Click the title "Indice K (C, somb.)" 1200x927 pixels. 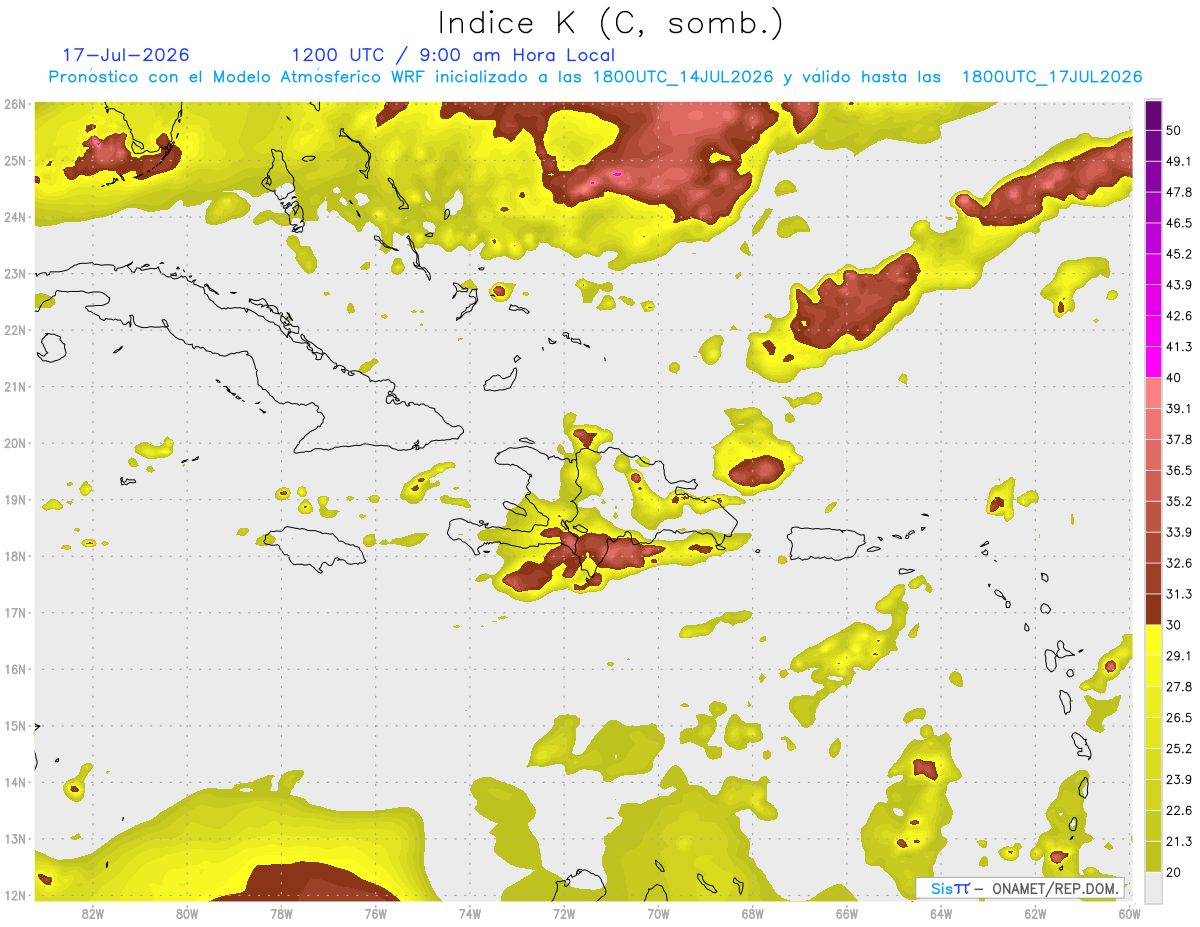coord(611,24)
